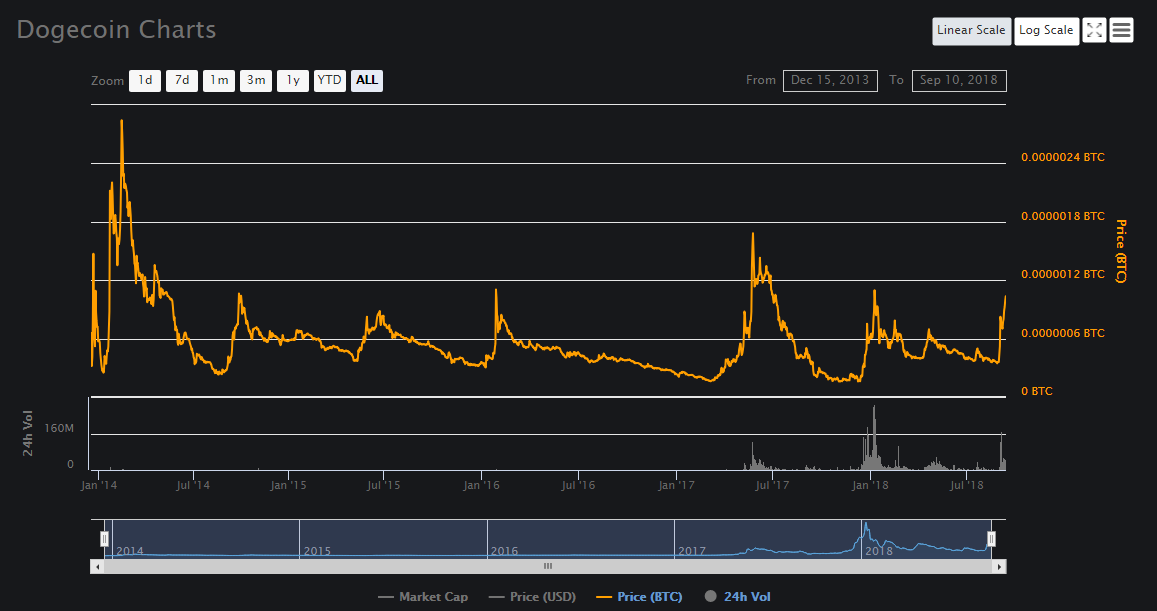This screenshot has height=611, width=1157.
Task: Set zoom range to 1d
Action: [145, 80]
